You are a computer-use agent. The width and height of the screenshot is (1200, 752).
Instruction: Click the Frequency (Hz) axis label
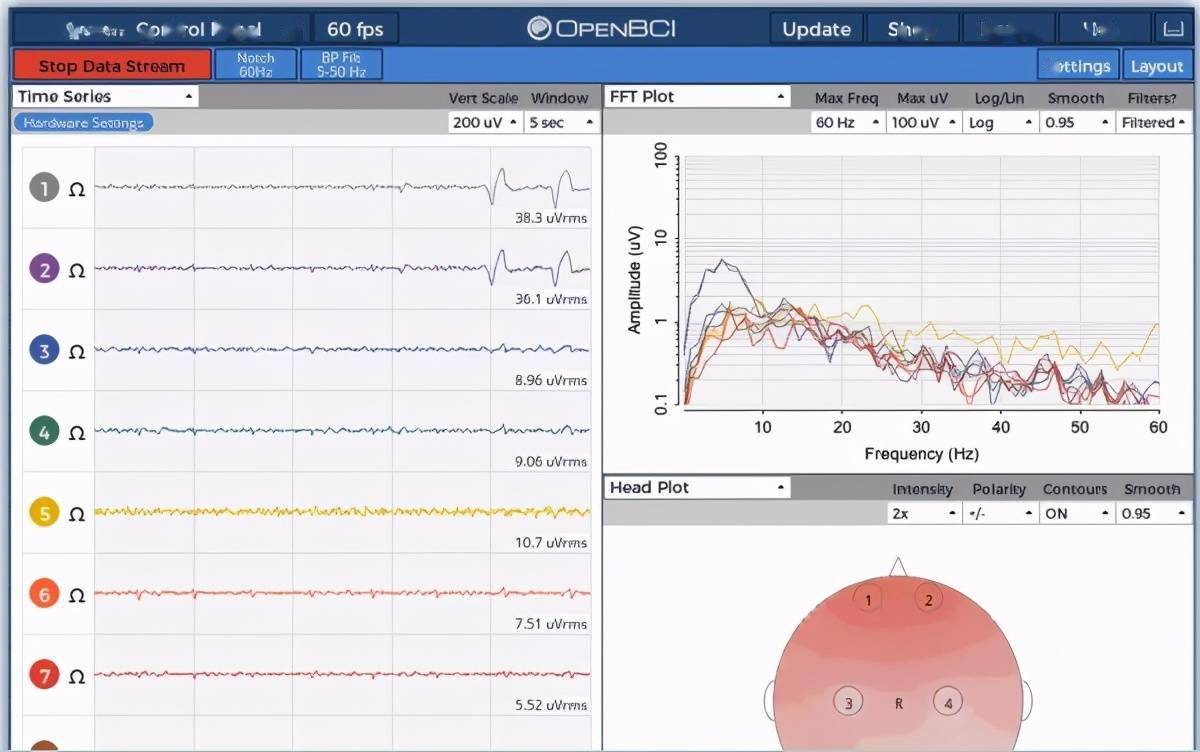coord(920,454)
